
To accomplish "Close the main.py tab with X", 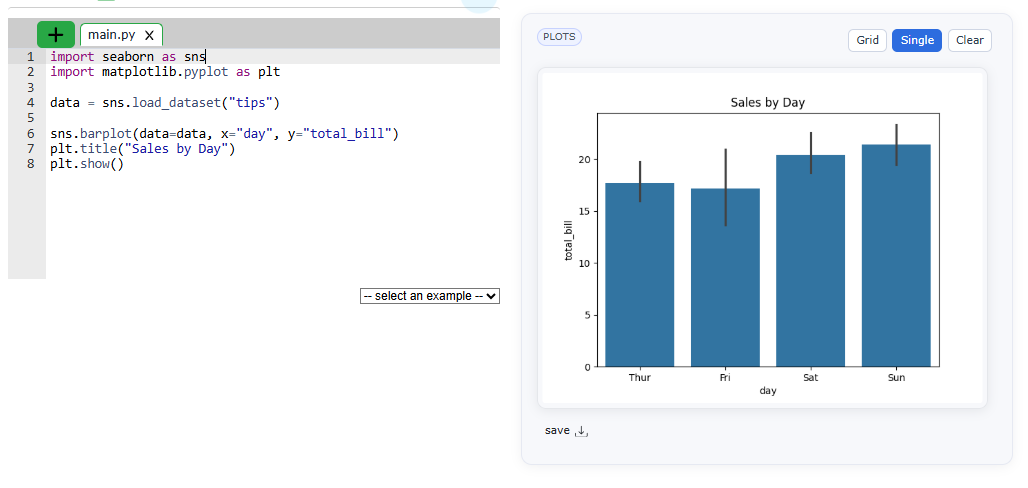I will pos(149,35).
